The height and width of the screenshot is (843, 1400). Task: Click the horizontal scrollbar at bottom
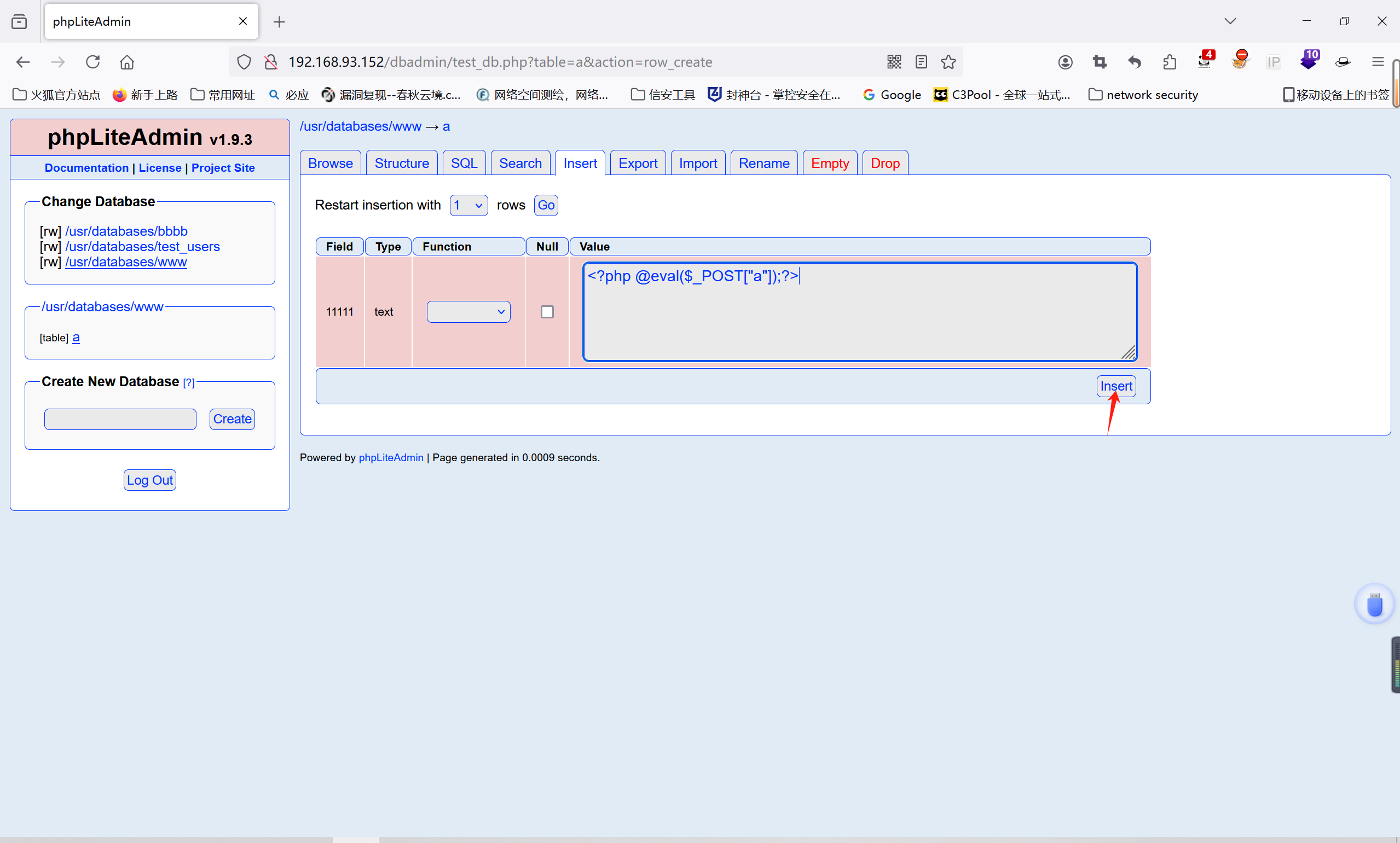coord(356,839)
